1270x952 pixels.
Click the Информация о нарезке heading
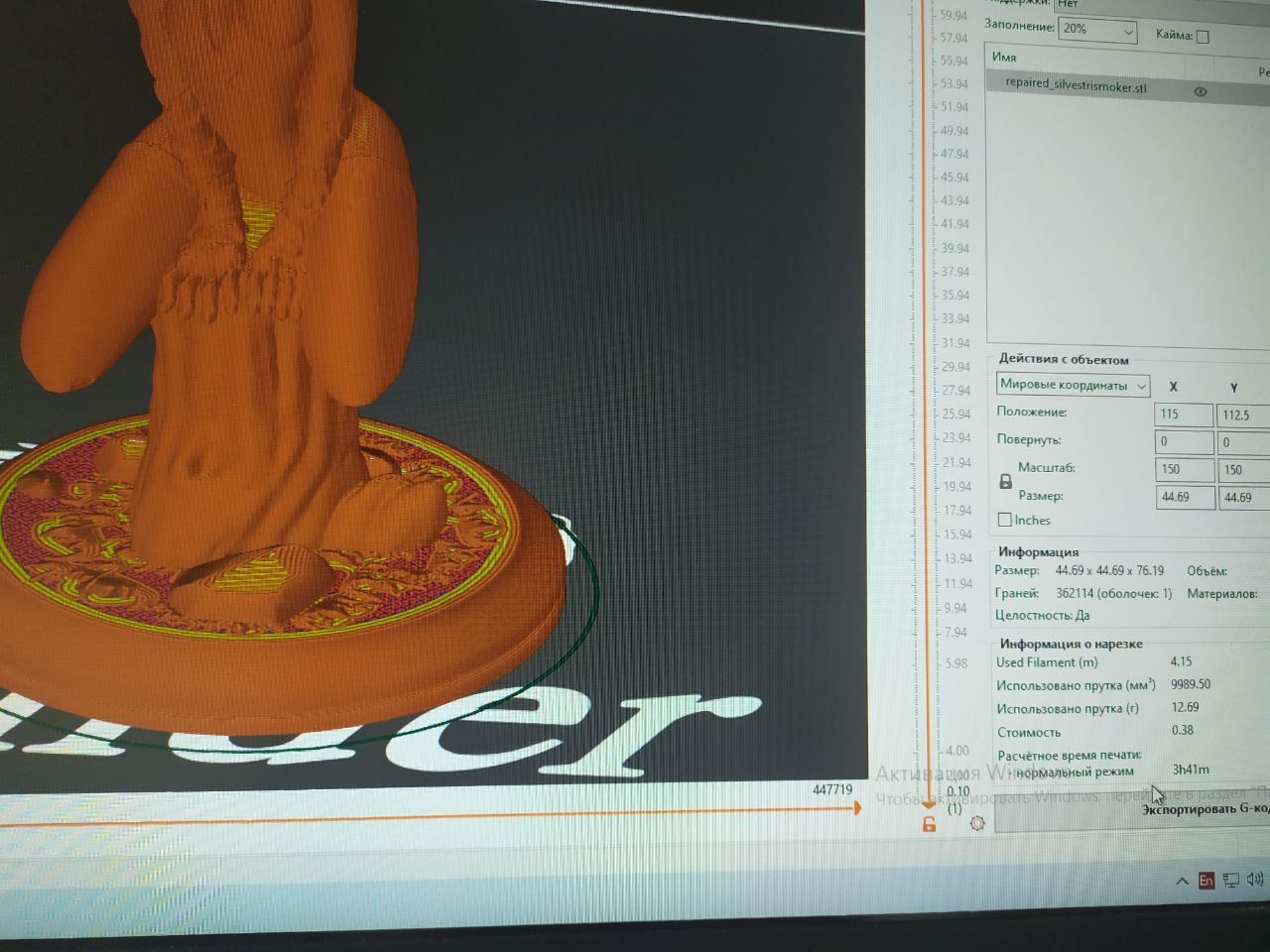(x=1071, y=644)
